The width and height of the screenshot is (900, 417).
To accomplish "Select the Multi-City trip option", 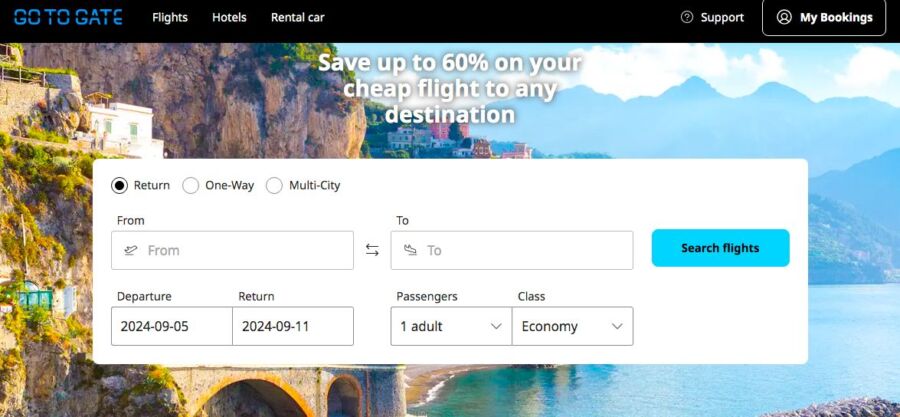I will 274,186.
